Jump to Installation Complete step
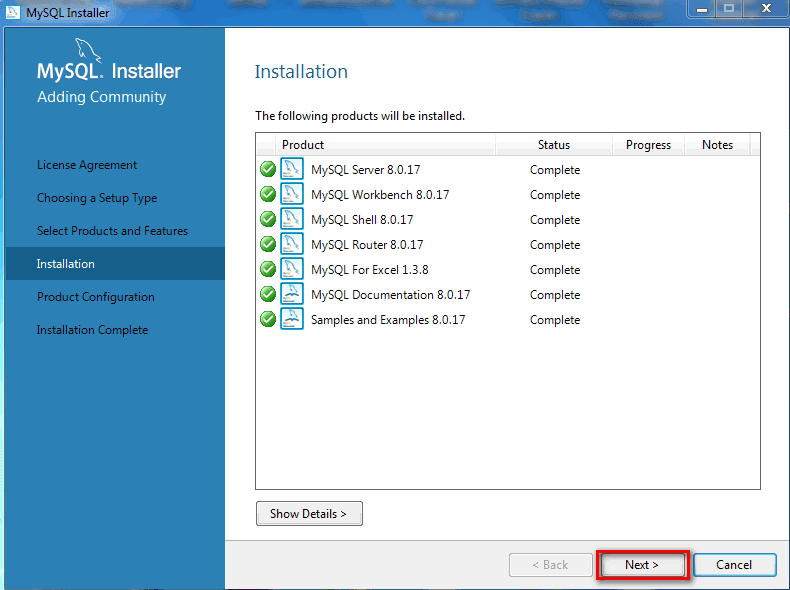Viewport: 790px width, 590px height. click(92, 330)
